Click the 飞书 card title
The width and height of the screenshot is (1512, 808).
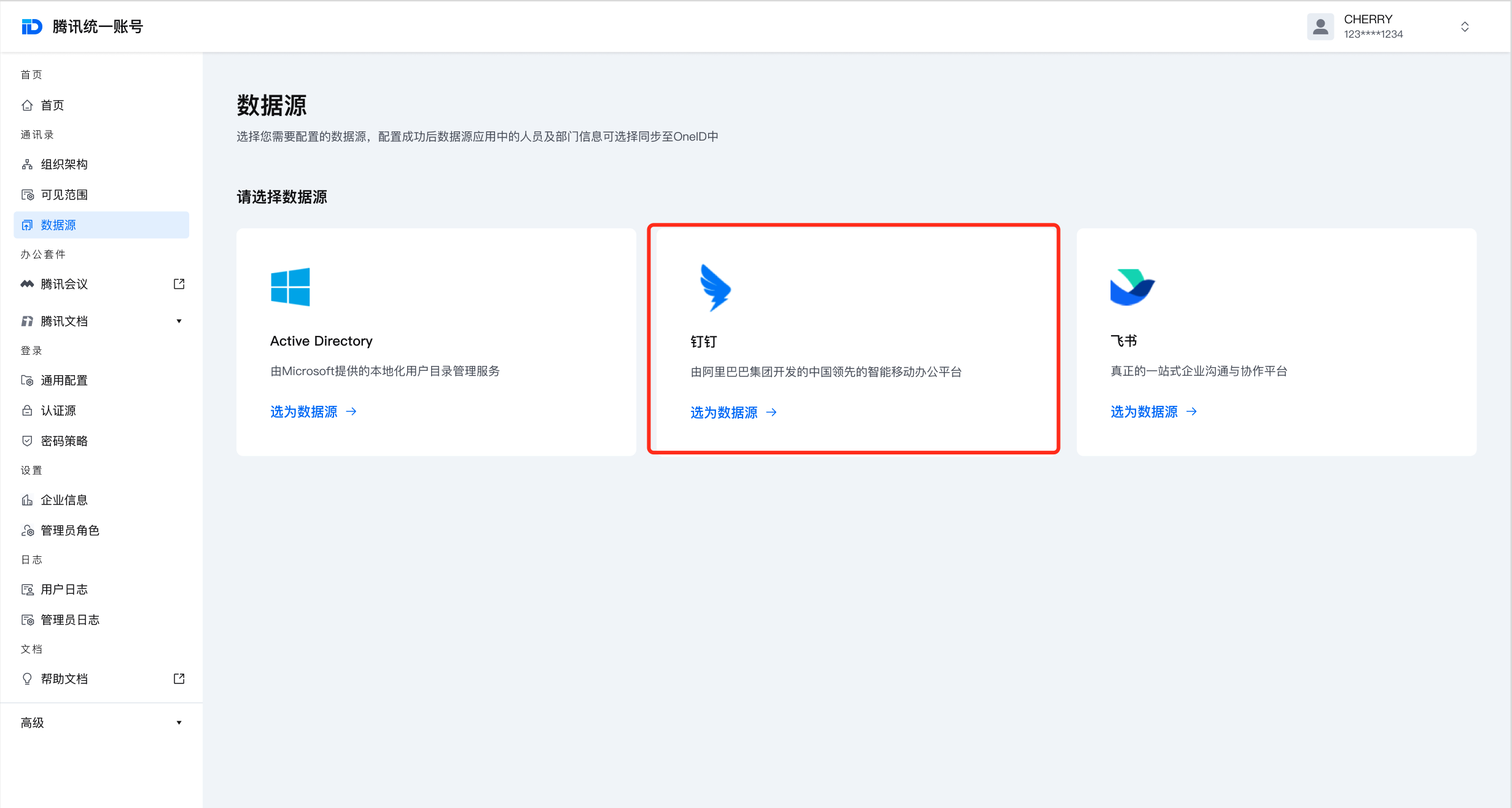(x=1124, y=341)
